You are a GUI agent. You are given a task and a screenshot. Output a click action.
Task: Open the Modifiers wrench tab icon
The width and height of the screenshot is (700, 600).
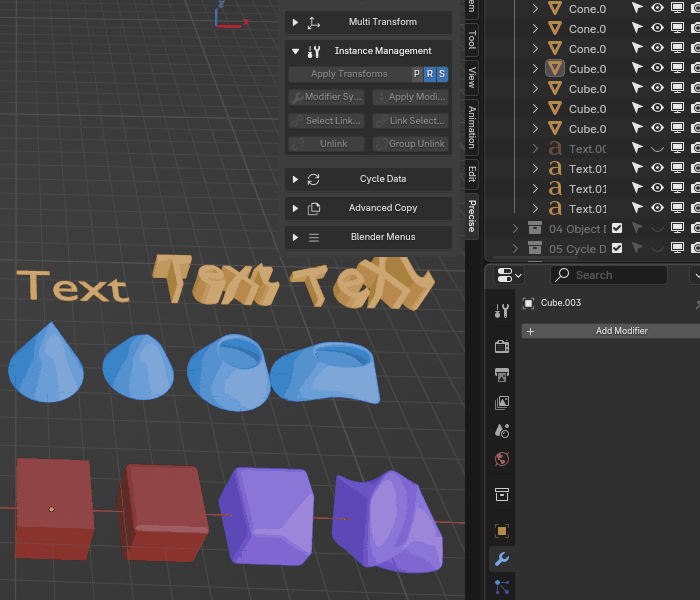point(502,558)
